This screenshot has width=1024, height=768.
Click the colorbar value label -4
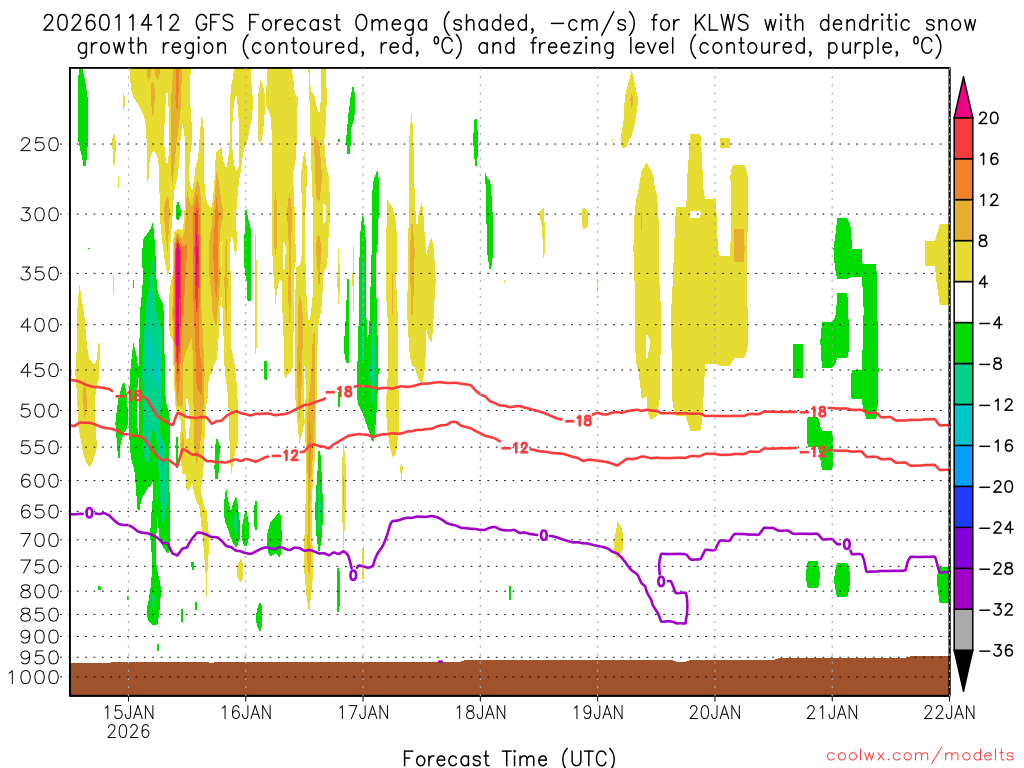click(990, 323)
